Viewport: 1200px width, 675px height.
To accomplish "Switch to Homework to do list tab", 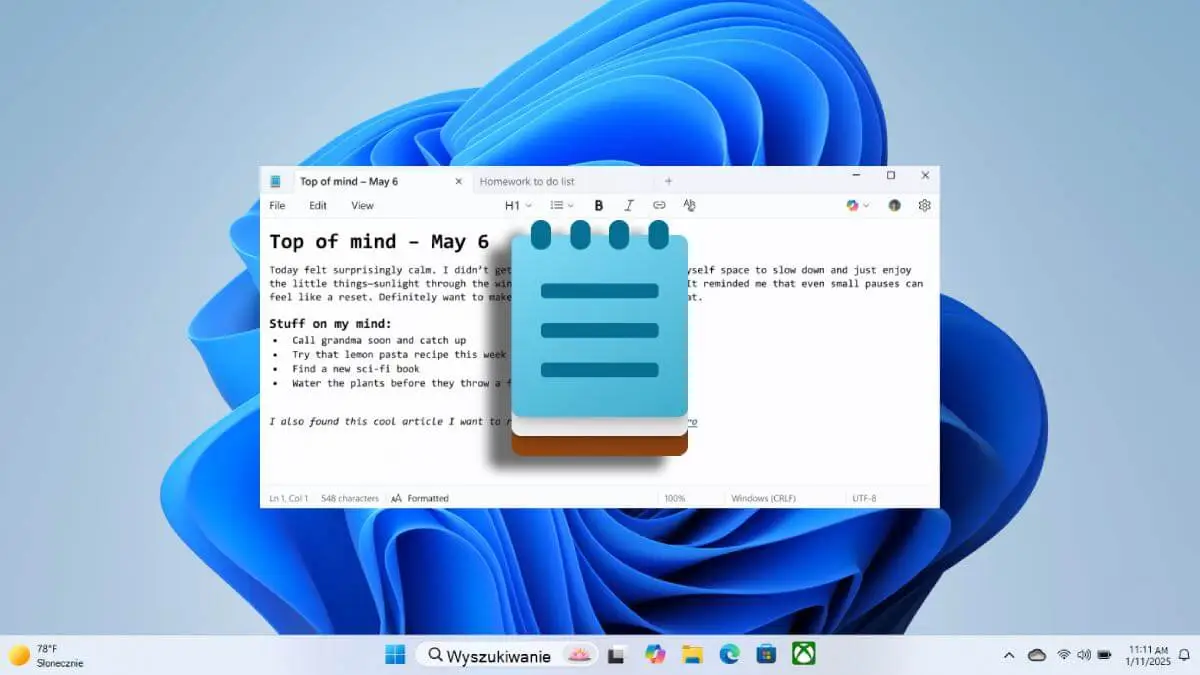I will click(527, 181).
